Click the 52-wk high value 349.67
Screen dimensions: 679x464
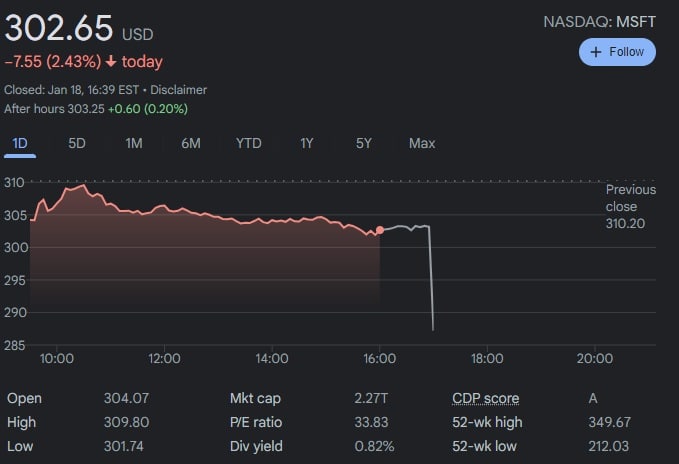tap(609, 422)
